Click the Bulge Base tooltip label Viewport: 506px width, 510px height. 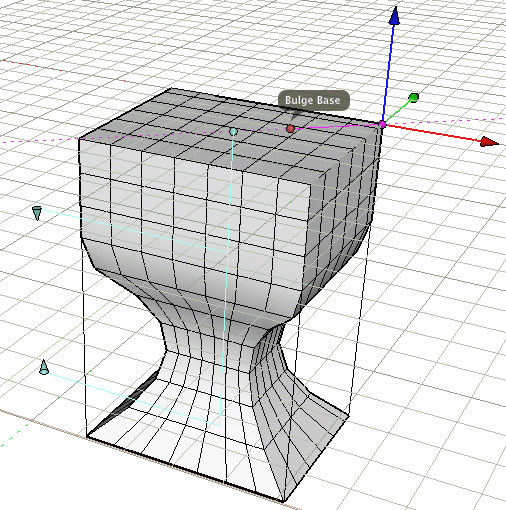[x=313, y=100]
